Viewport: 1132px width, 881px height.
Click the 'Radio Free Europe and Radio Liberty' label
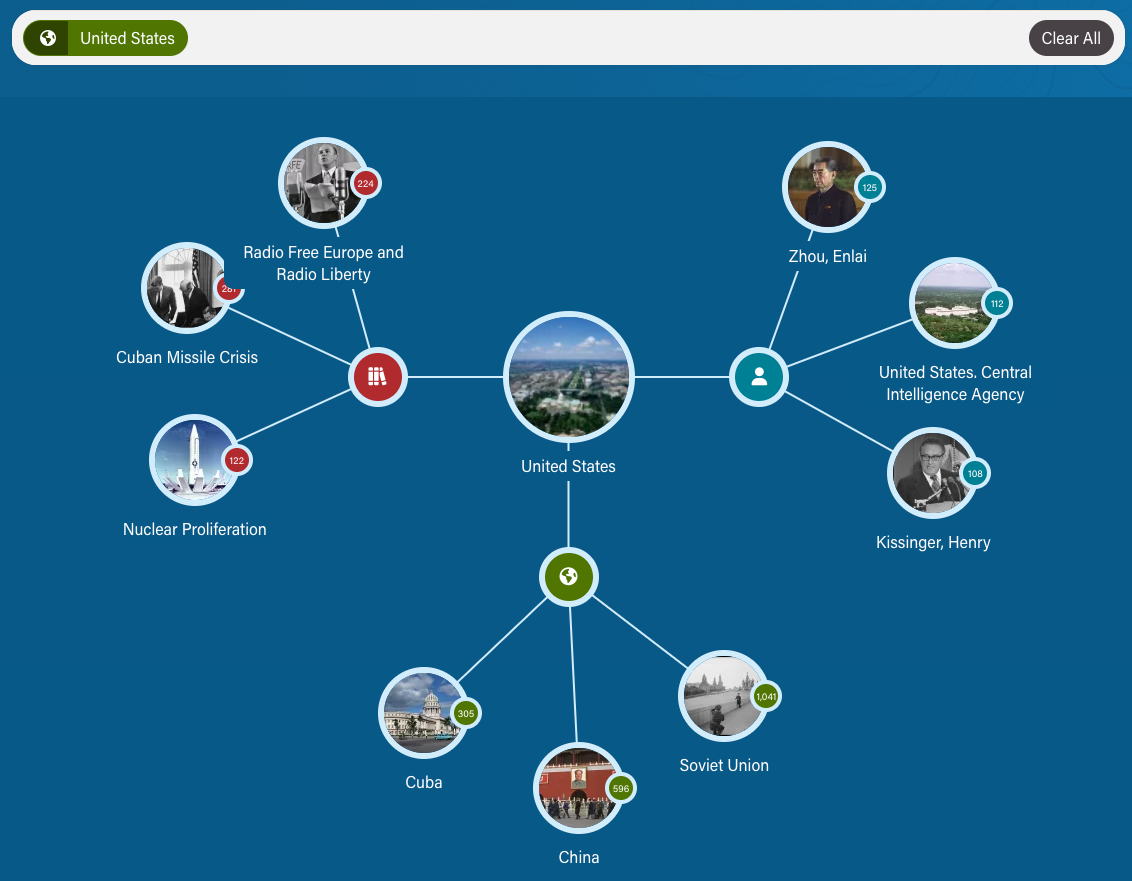(x=323, y=263)
